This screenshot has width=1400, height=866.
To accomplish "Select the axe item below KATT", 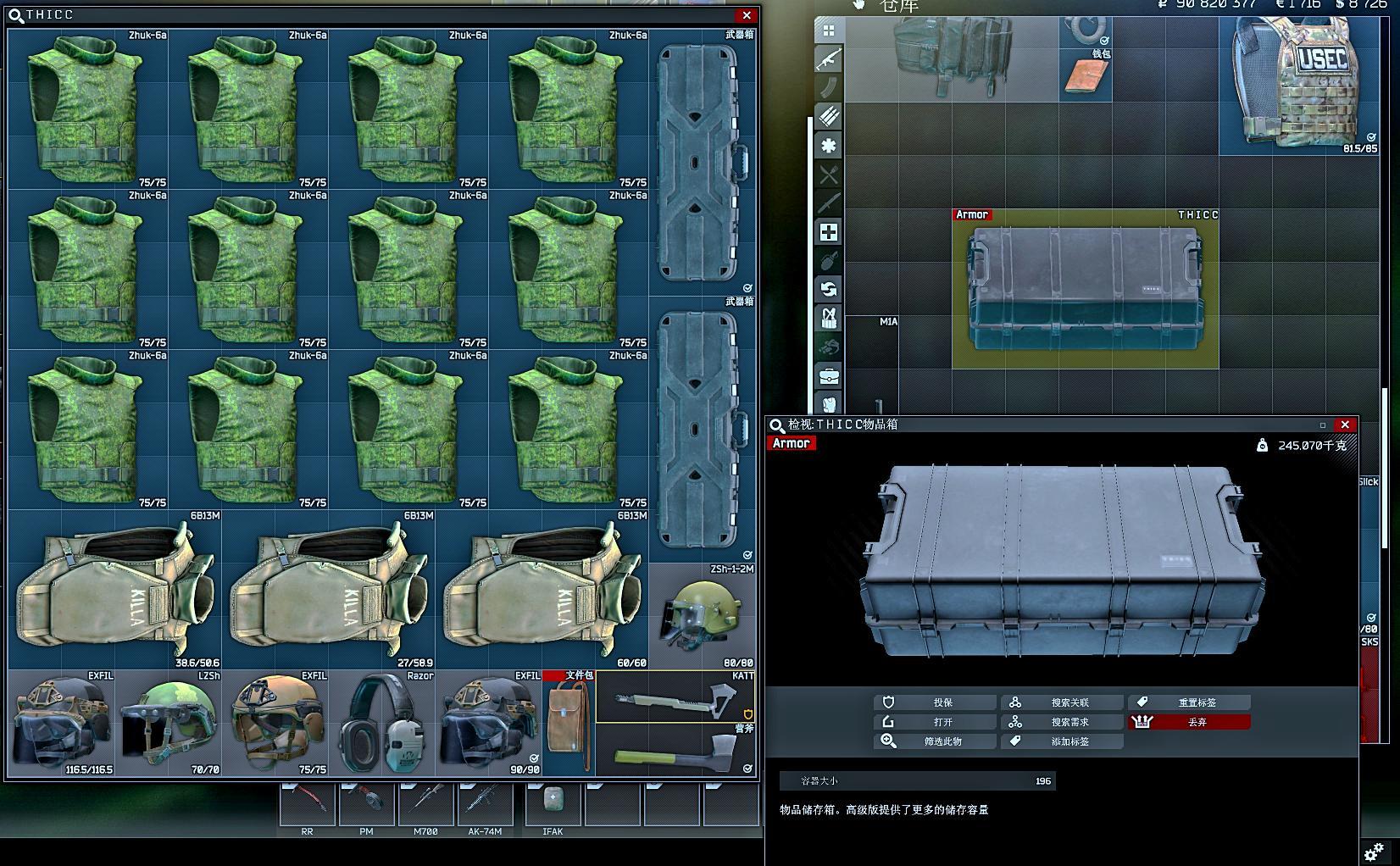I will point(675,749).
